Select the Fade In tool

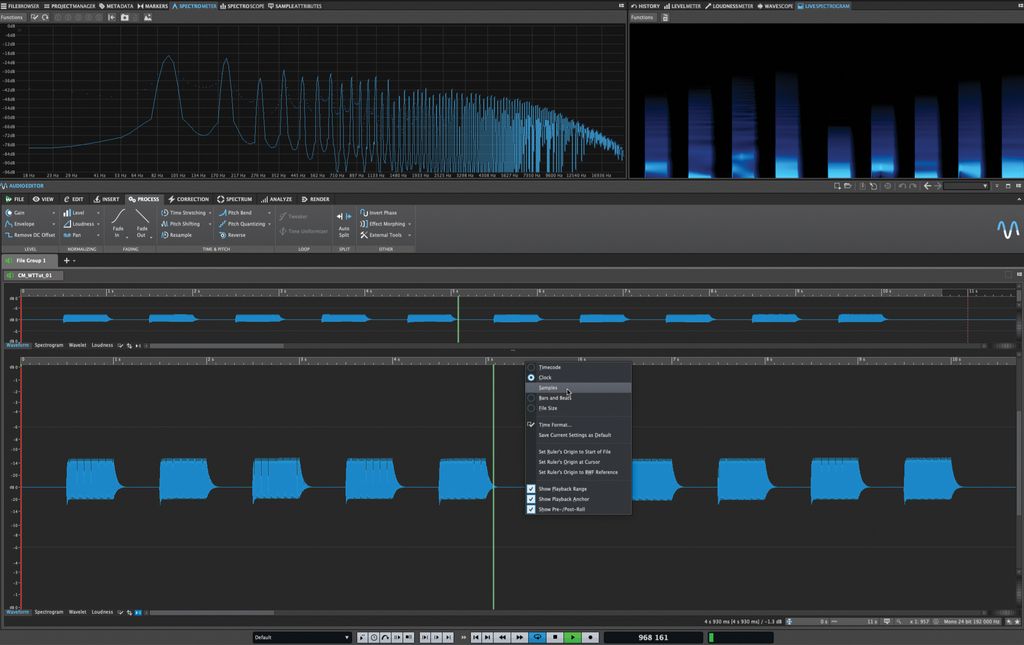pos(119,224)
